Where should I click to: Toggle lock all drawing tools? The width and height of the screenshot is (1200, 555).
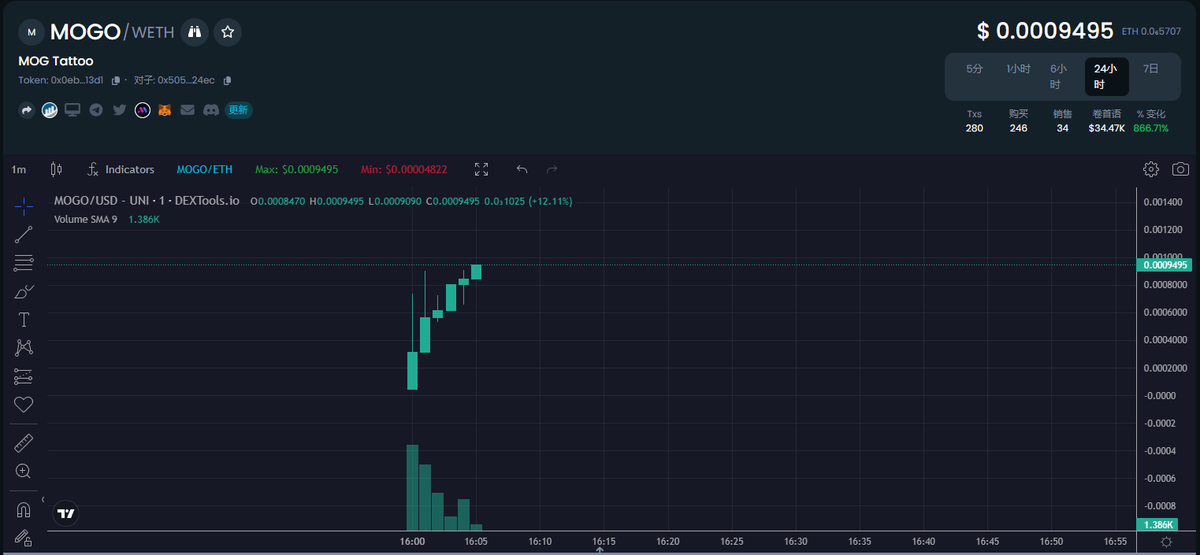(x=24, y=537)
